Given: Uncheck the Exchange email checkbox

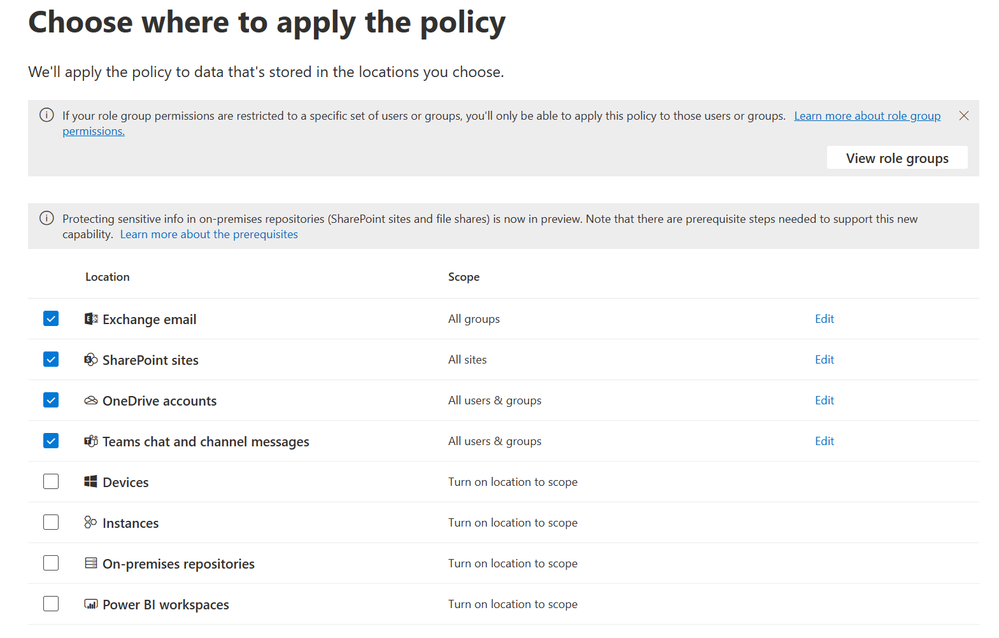Looking at the screenshot, I should click(x=51, y=319).
